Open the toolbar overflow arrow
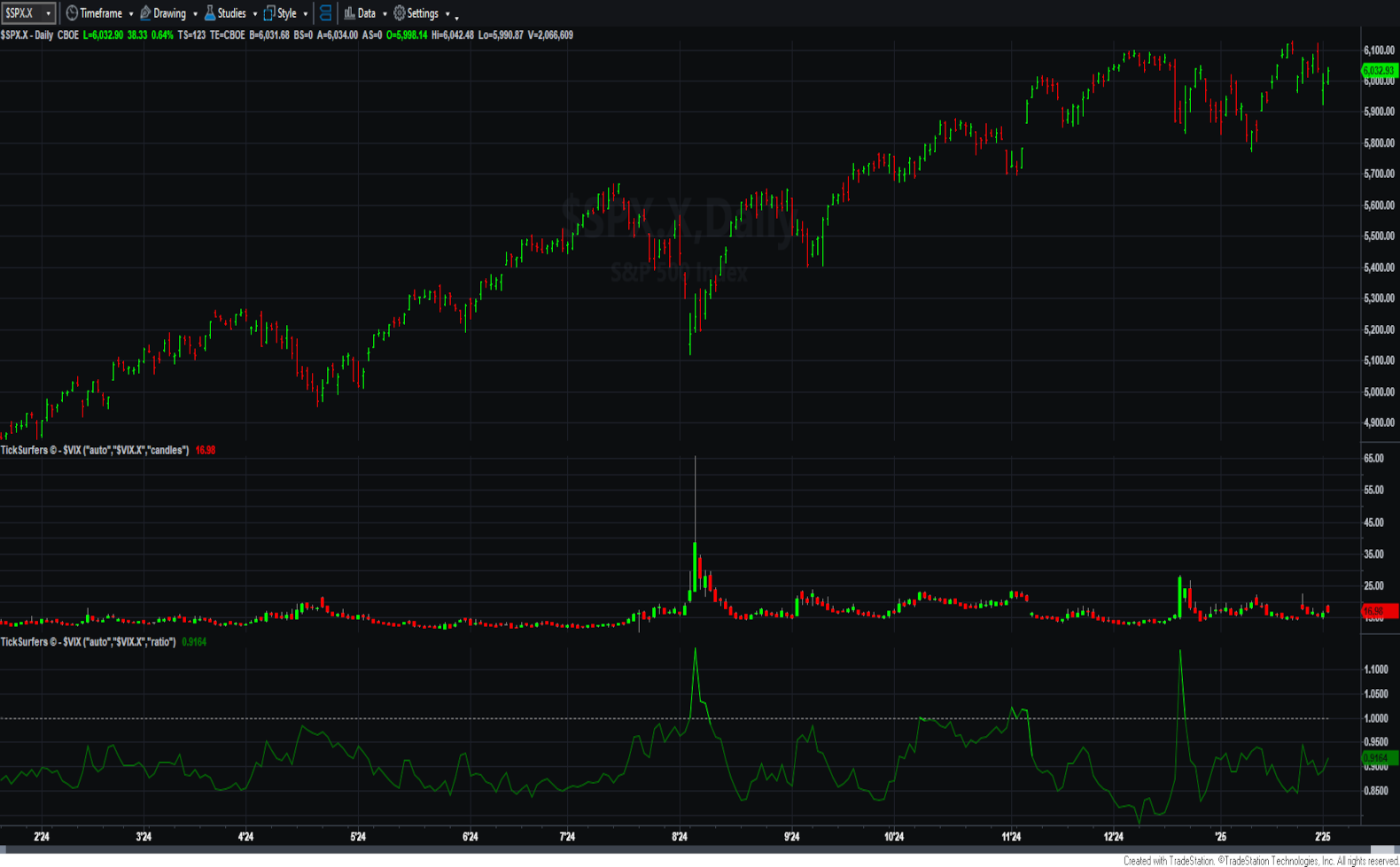The height and width of the screenshot is (867, 1400). [x=457, y=17]
